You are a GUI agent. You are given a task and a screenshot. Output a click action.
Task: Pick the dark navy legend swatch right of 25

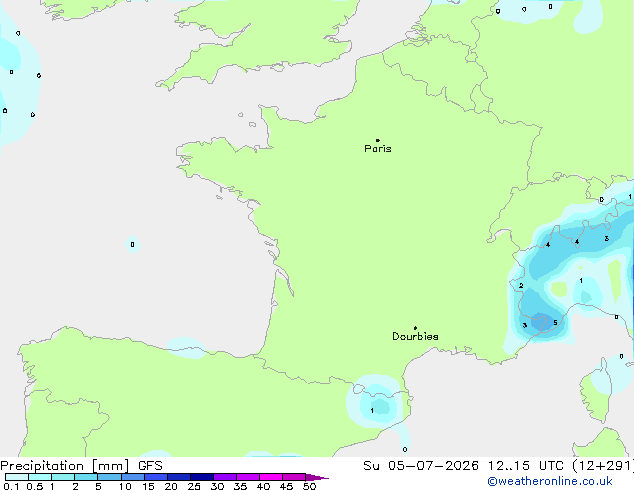pyautogui.click(x=202, y=477)
